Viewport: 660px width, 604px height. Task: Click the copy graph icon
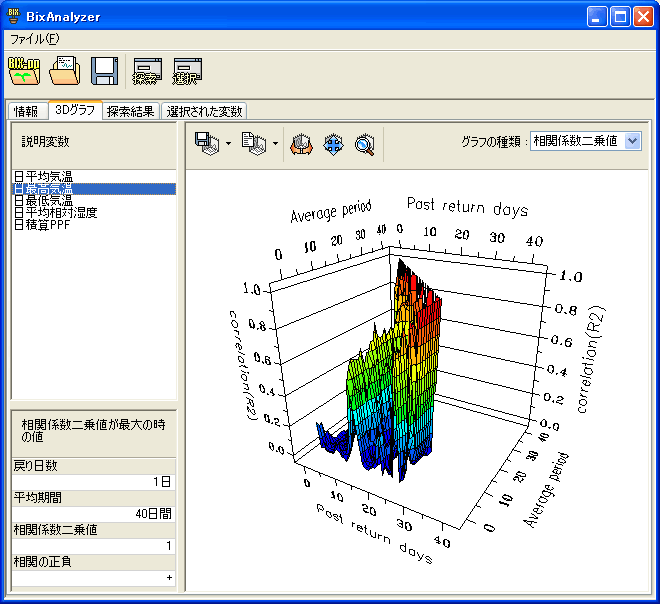[254, 144]
